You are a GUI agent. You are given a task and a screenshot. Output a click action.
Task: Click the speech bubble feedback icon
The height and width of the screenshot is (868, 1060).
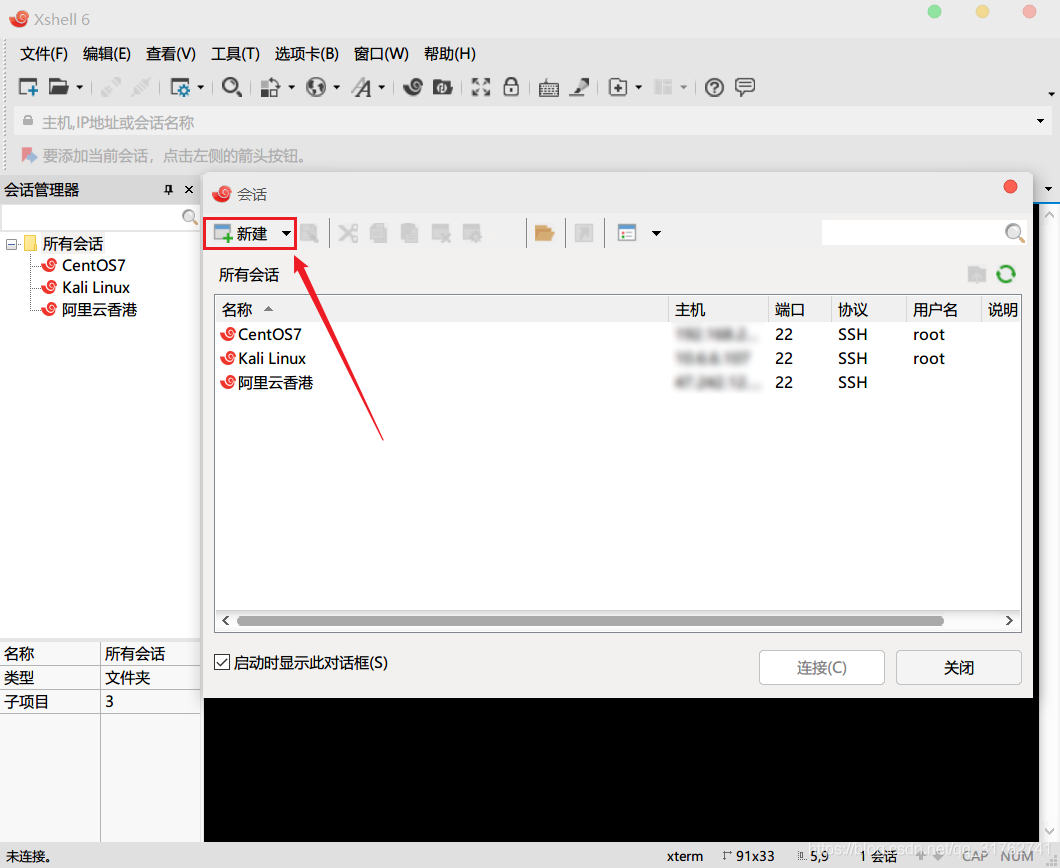745,87
